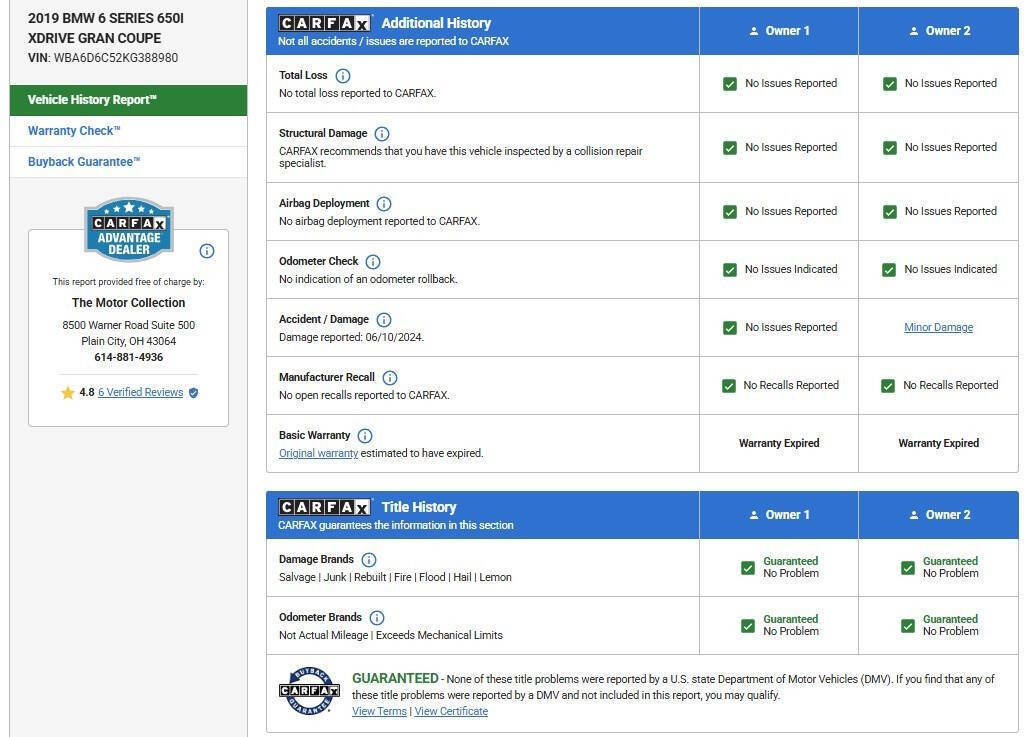Click Airbag Deployment info icon
Screen dimensions: 1024x737
tap(384, 204)
